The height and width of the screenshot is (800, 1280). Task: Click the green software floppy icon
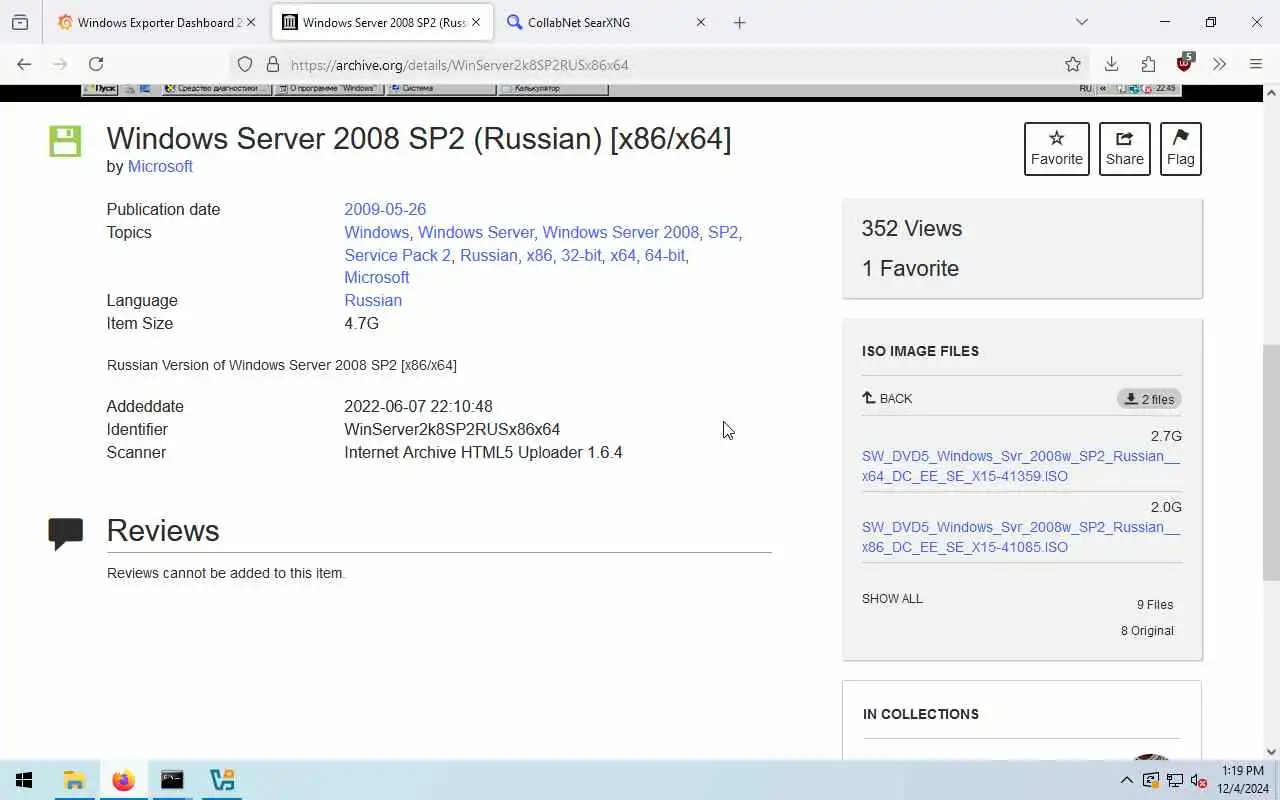click(65, 141)
